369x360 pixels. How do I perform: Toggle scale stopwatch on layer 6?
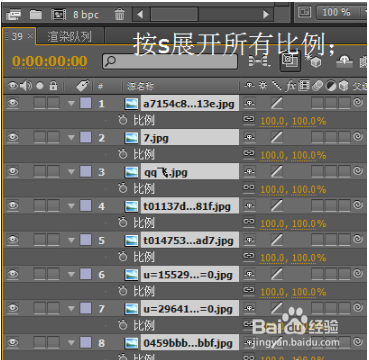[x=123, y=291]
